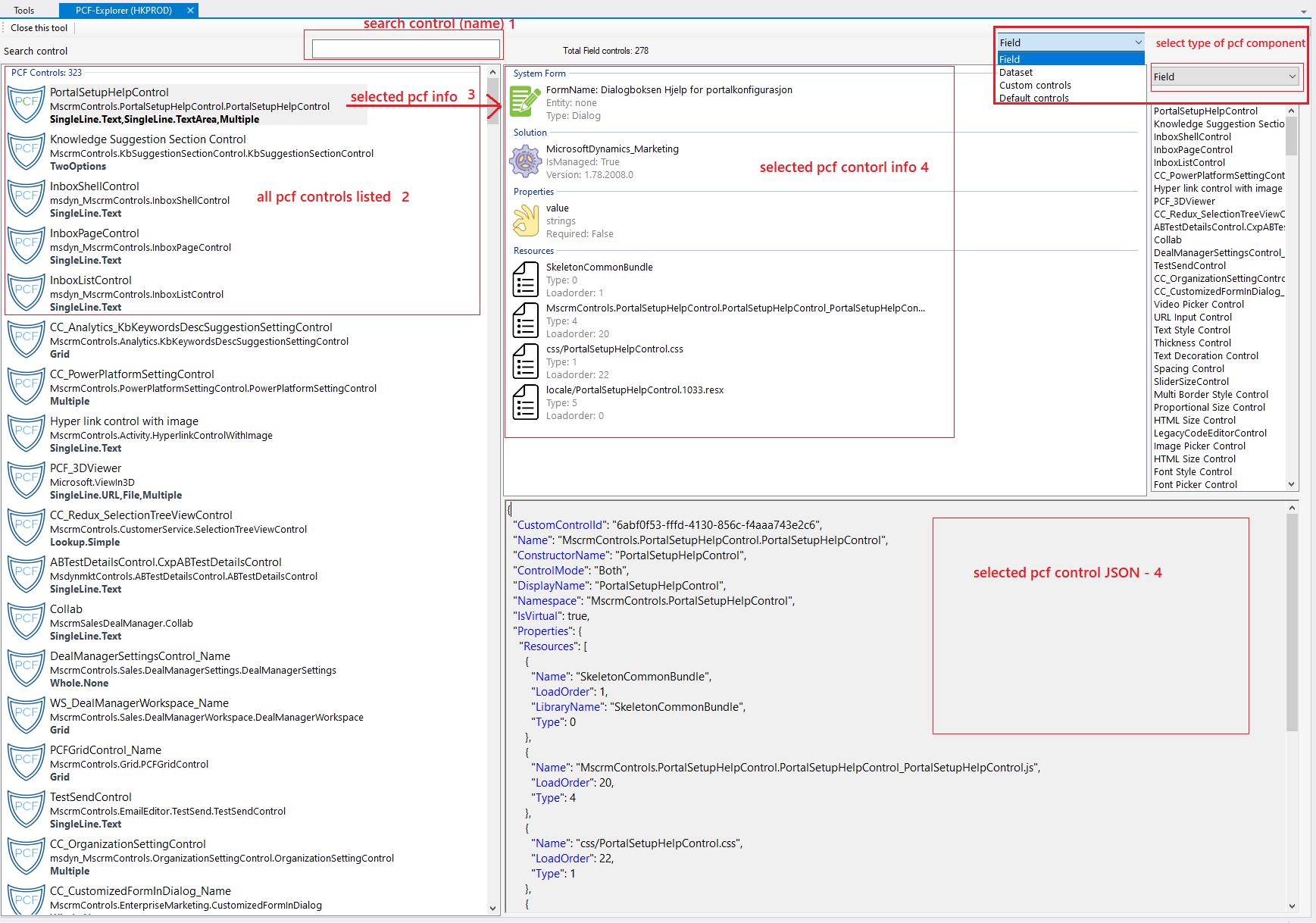Choose Custom controls in the dropdown list

(x=1071, y=85)
